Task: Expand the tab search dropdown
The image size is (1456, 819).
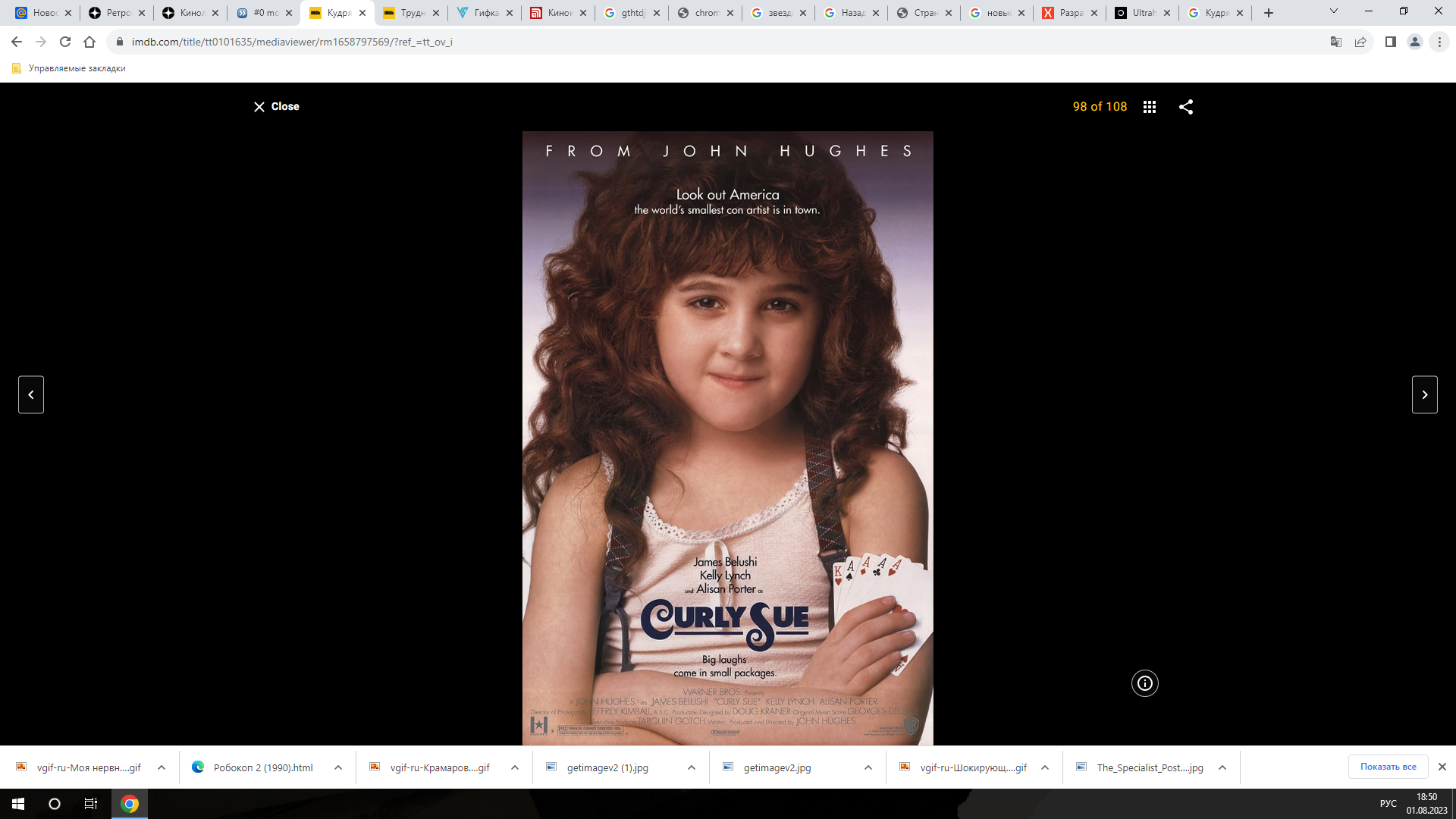Action: click(x=1334, y=11)
